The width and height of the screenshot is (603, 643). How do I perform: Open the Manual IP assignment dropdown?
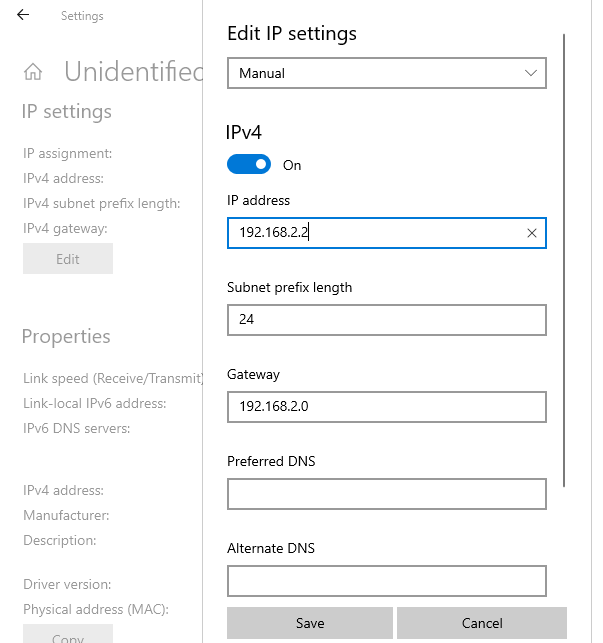[386, 73]
